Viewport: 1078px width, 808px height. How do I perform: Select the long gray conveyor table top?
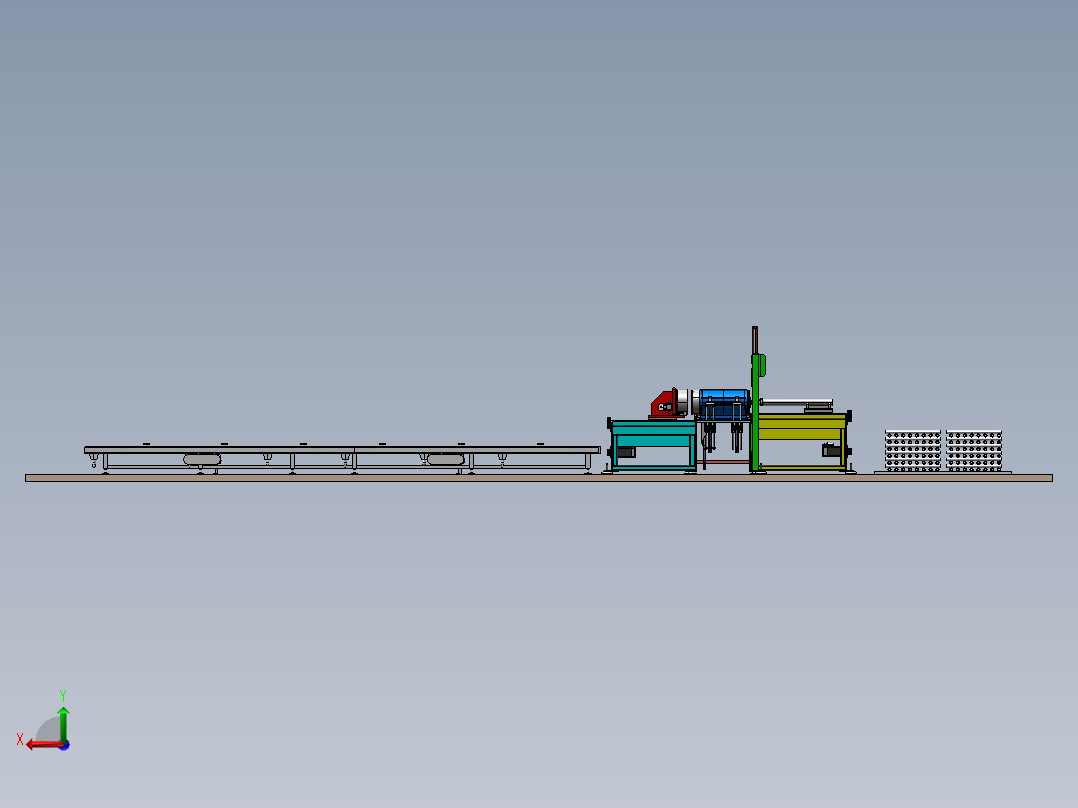tap(342, 450)
